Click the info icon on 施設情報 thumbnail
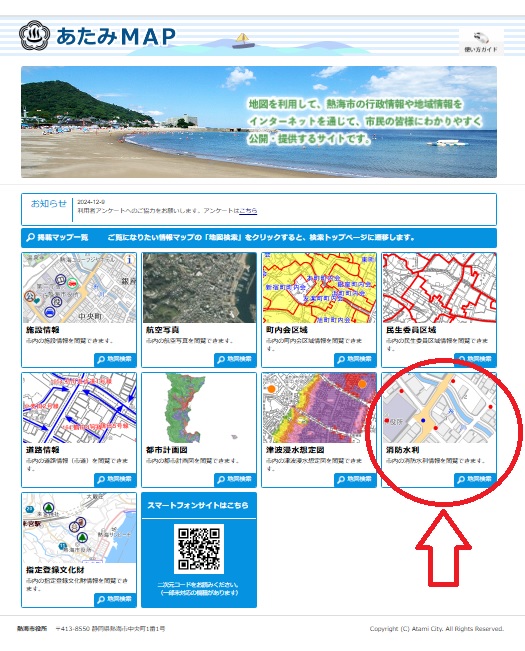Screen dimensions: 525x651 click(x=130, y=260)
